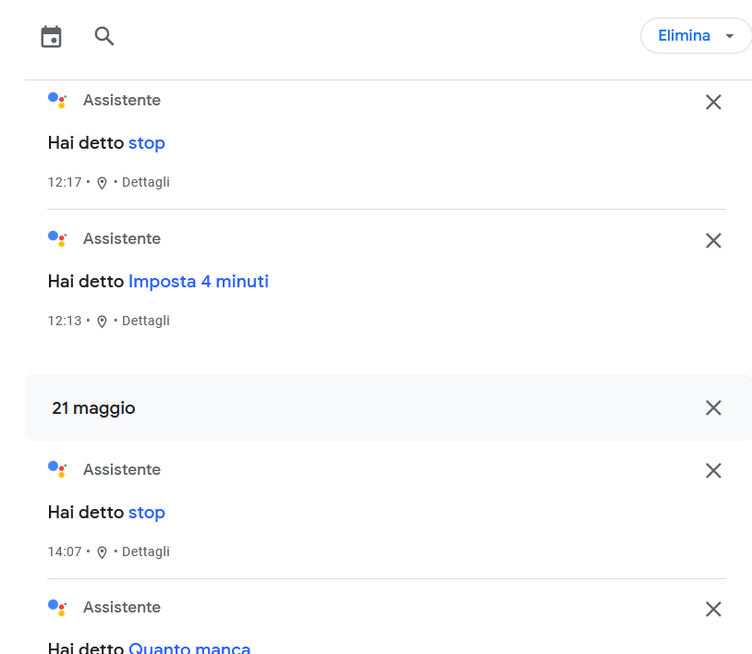Open the 'stop' link at 14:07
The height and width of the screenshot is (654, 752).
(147, 513)
